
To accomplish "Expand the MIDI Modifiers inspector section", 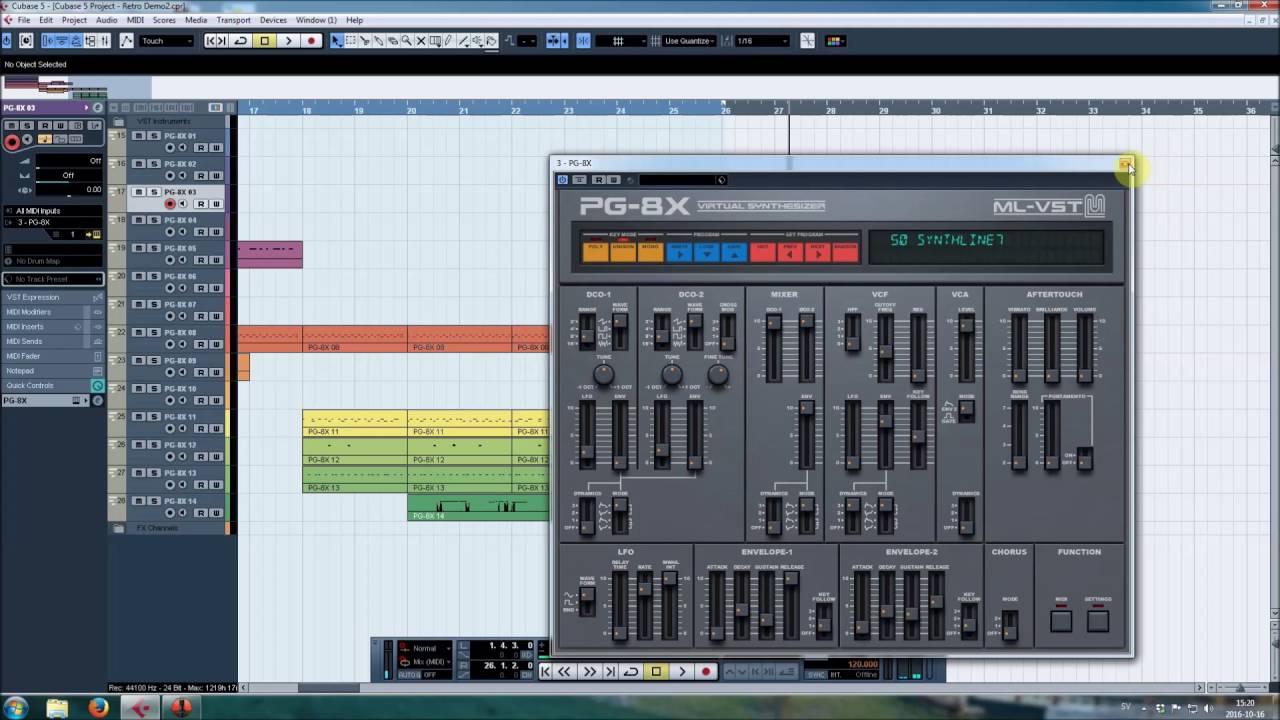I will pos(52,312).
